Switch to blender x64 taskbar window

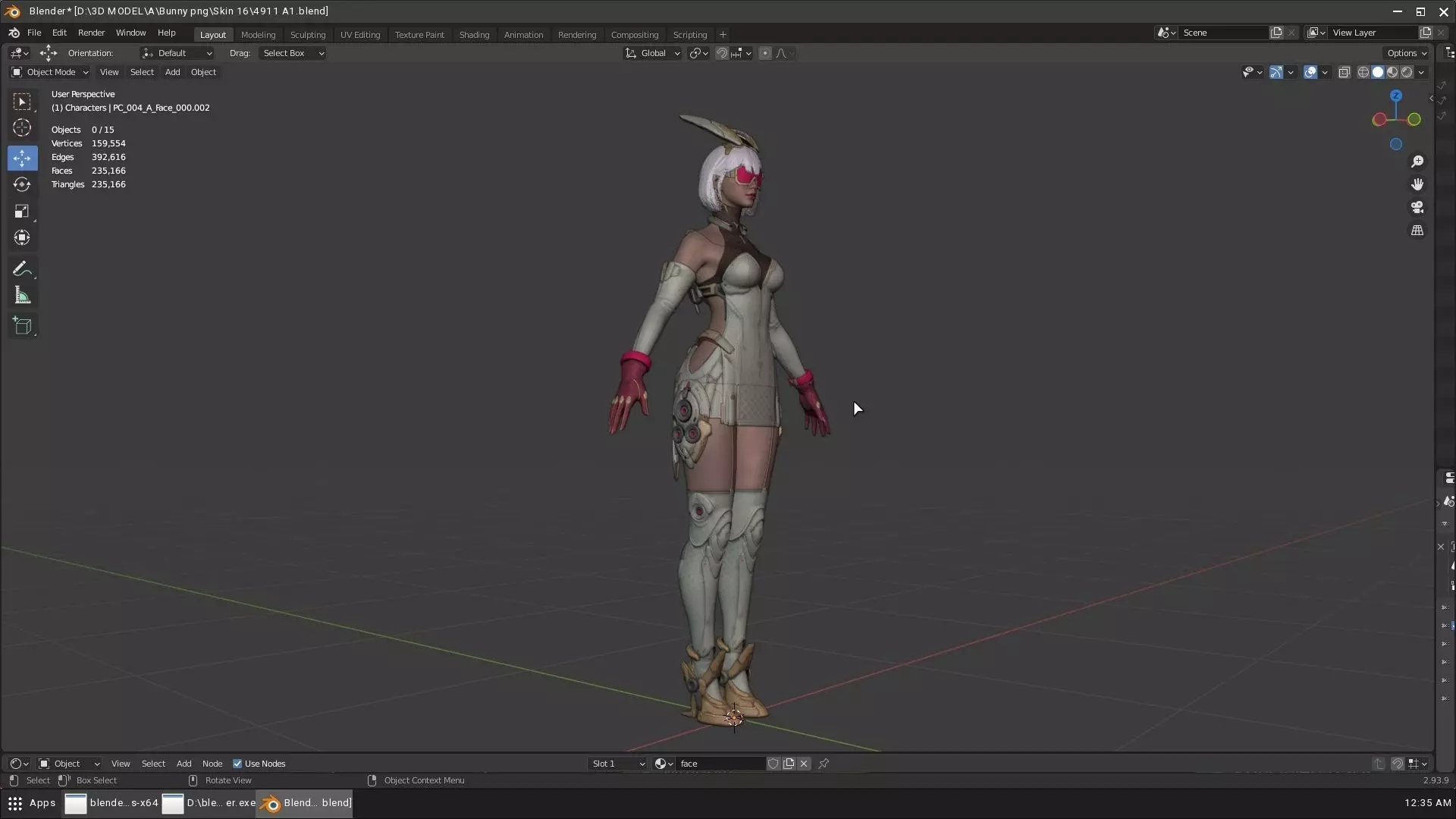pyautogui.click(x=111, y=803)
